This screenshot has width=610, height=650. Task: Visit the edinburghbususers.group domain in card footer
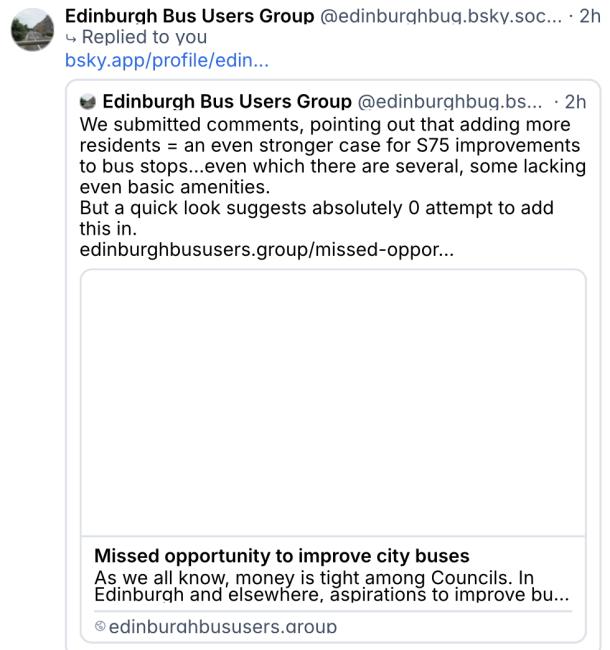point(222,627)
